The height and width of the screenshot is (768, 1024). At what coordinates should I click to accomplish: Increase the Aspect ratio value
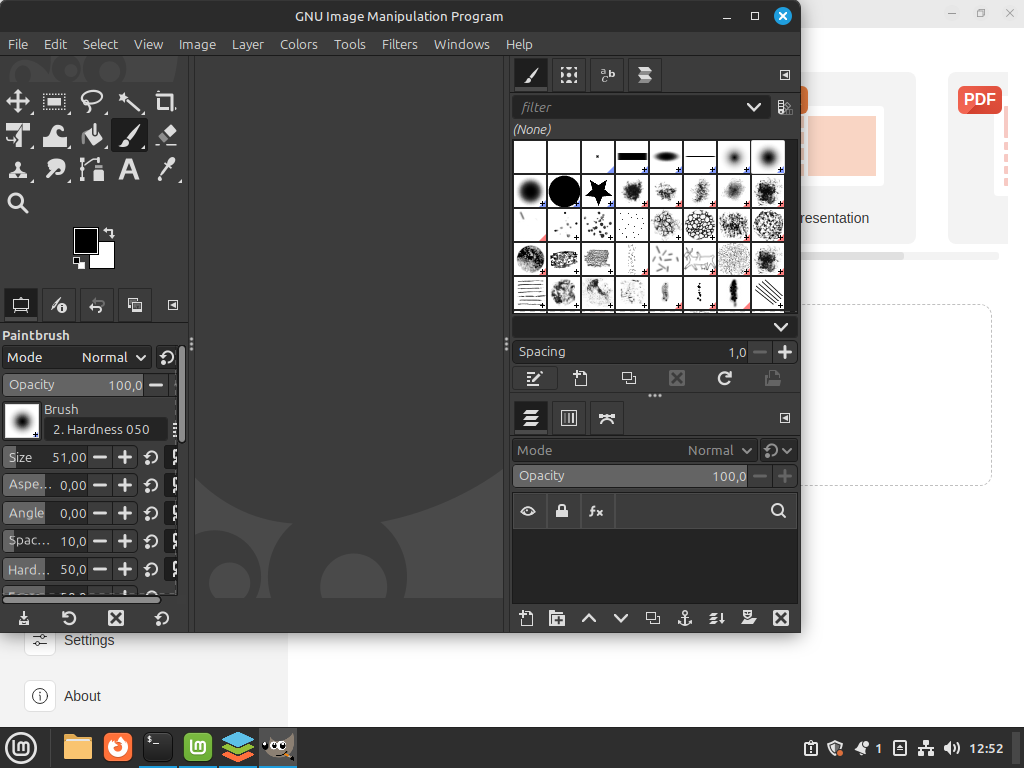(125, 485)
